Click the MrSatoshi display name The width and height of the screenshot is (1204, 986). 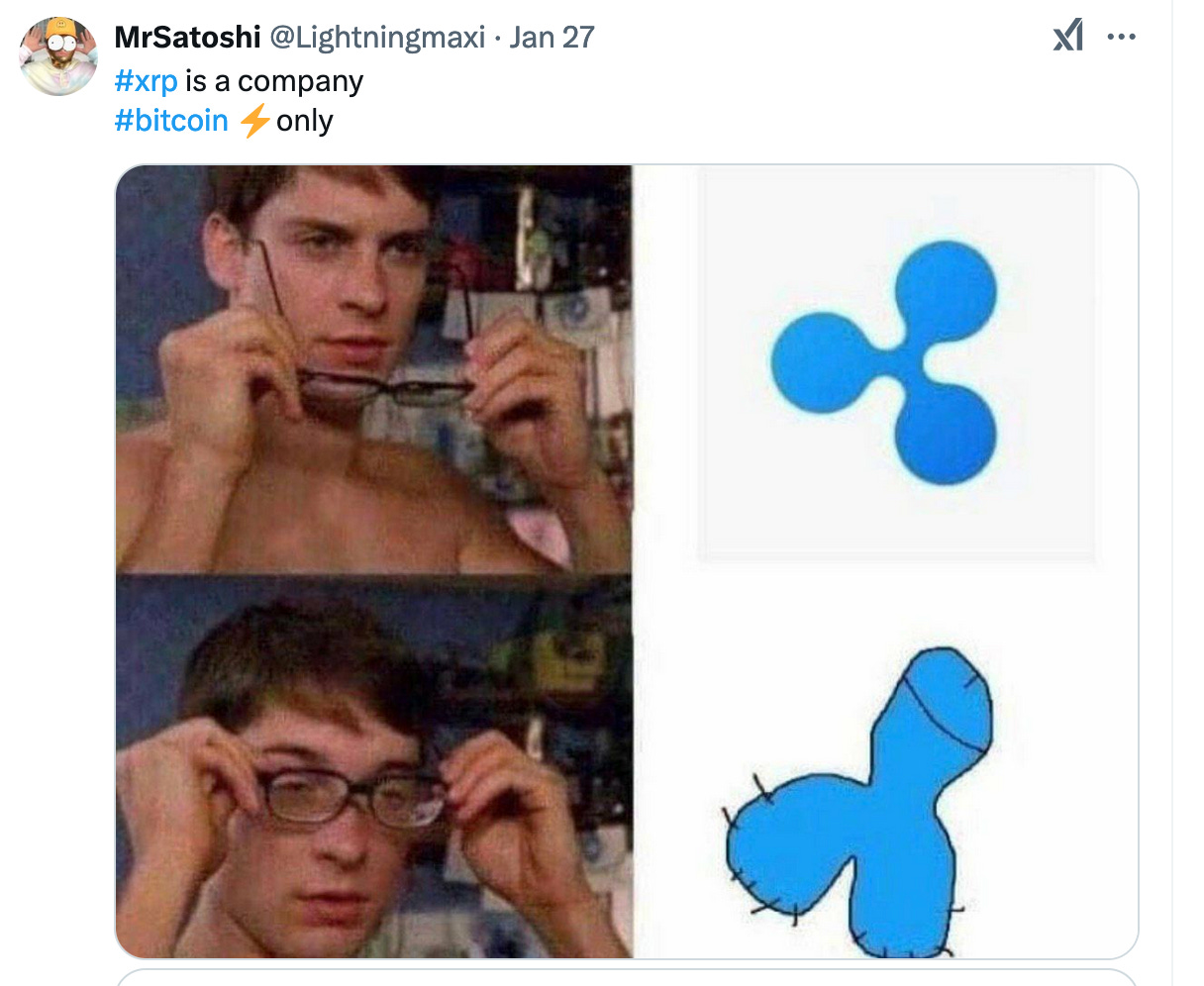coord(188,38)
